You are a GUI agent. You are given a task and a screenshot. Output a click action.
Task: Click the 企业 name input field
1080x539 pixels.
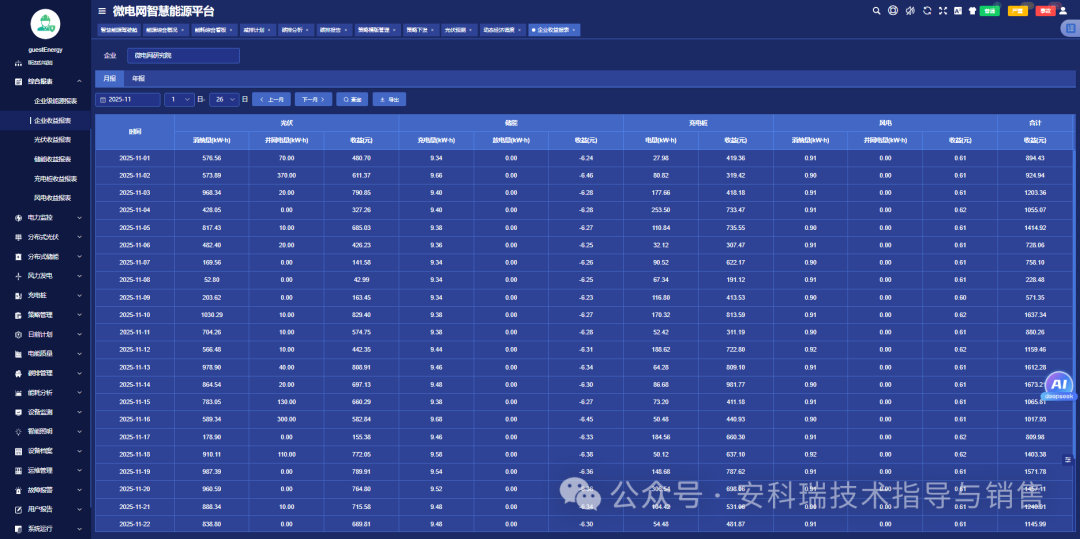coord(183,56)
